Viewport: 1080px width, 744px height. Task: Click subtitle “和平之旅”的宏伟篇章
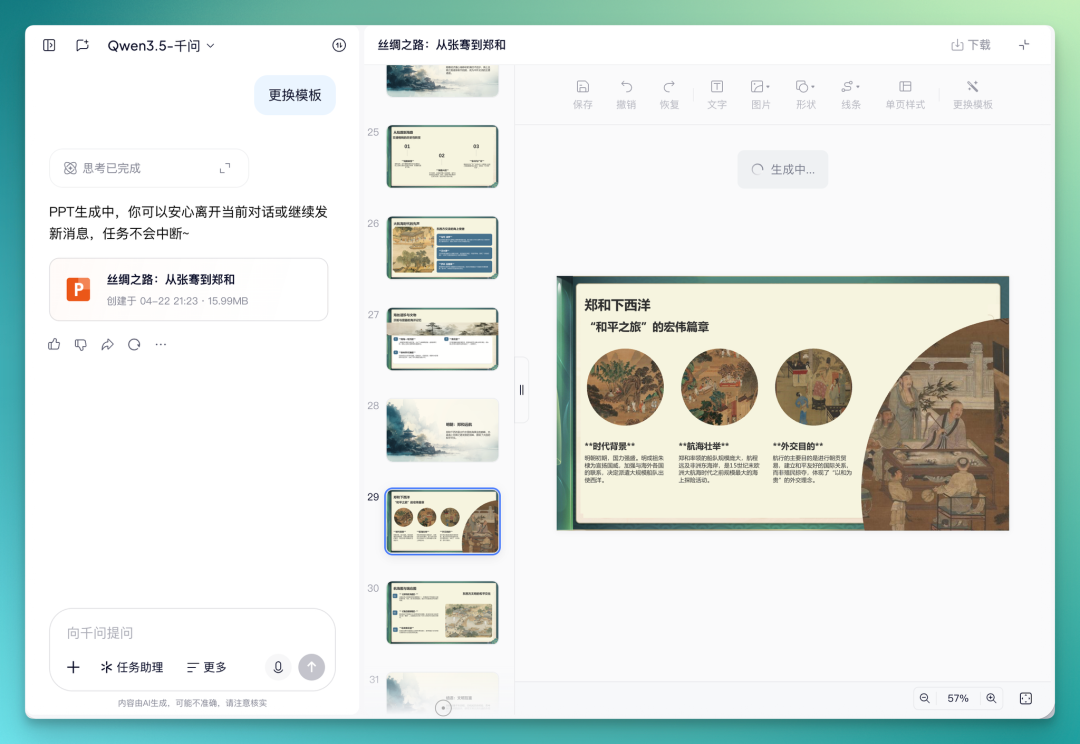(x=649, y=327)
